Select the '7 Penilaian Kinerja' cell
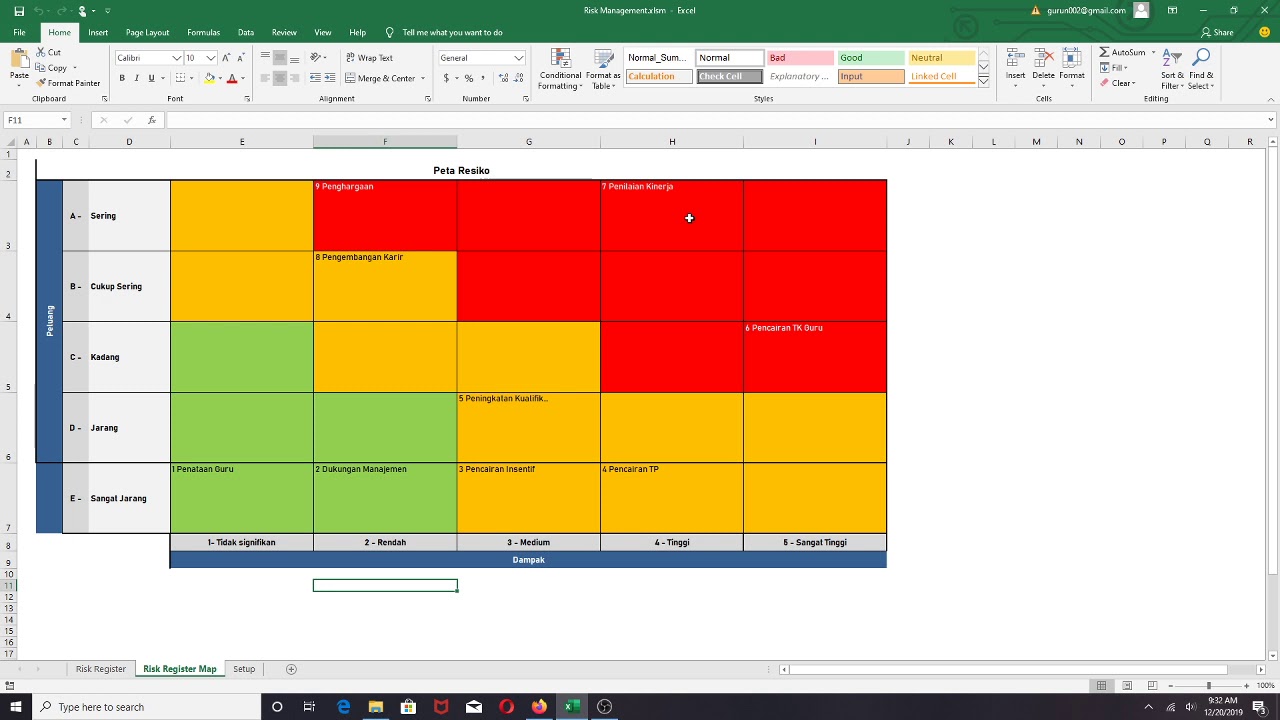Viewport: 1280px width, 720px height. [672, 216]
